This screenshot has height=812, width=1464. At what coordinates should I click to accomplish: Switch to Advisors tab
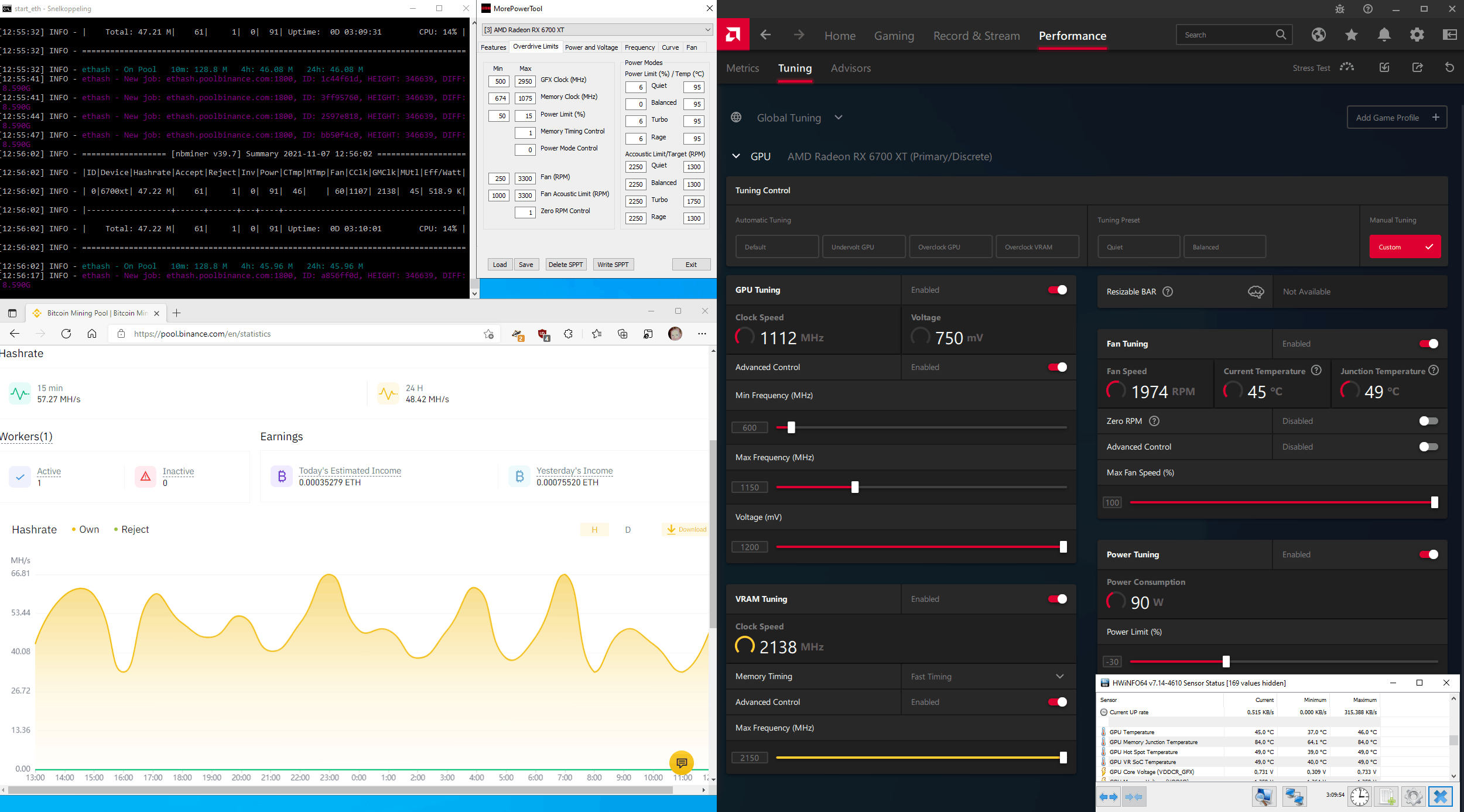pyautogui.click(x=850, y=68)
